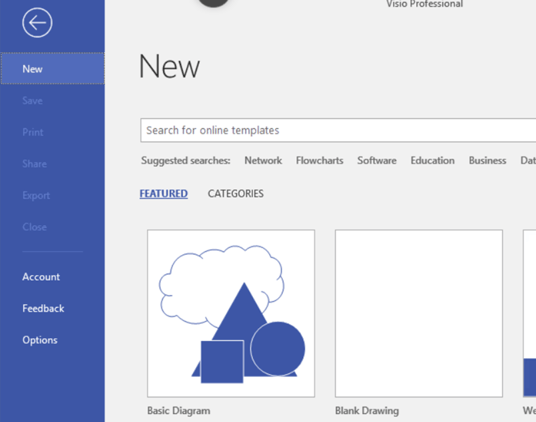Open the Account page
This screenshot has width=536, height=422.
[41, 276]
